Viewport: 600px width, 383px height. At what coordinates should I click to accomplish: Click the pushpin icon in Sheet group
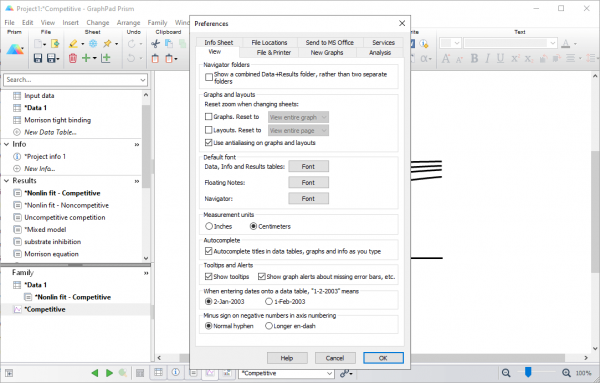[x=107, y=44]
